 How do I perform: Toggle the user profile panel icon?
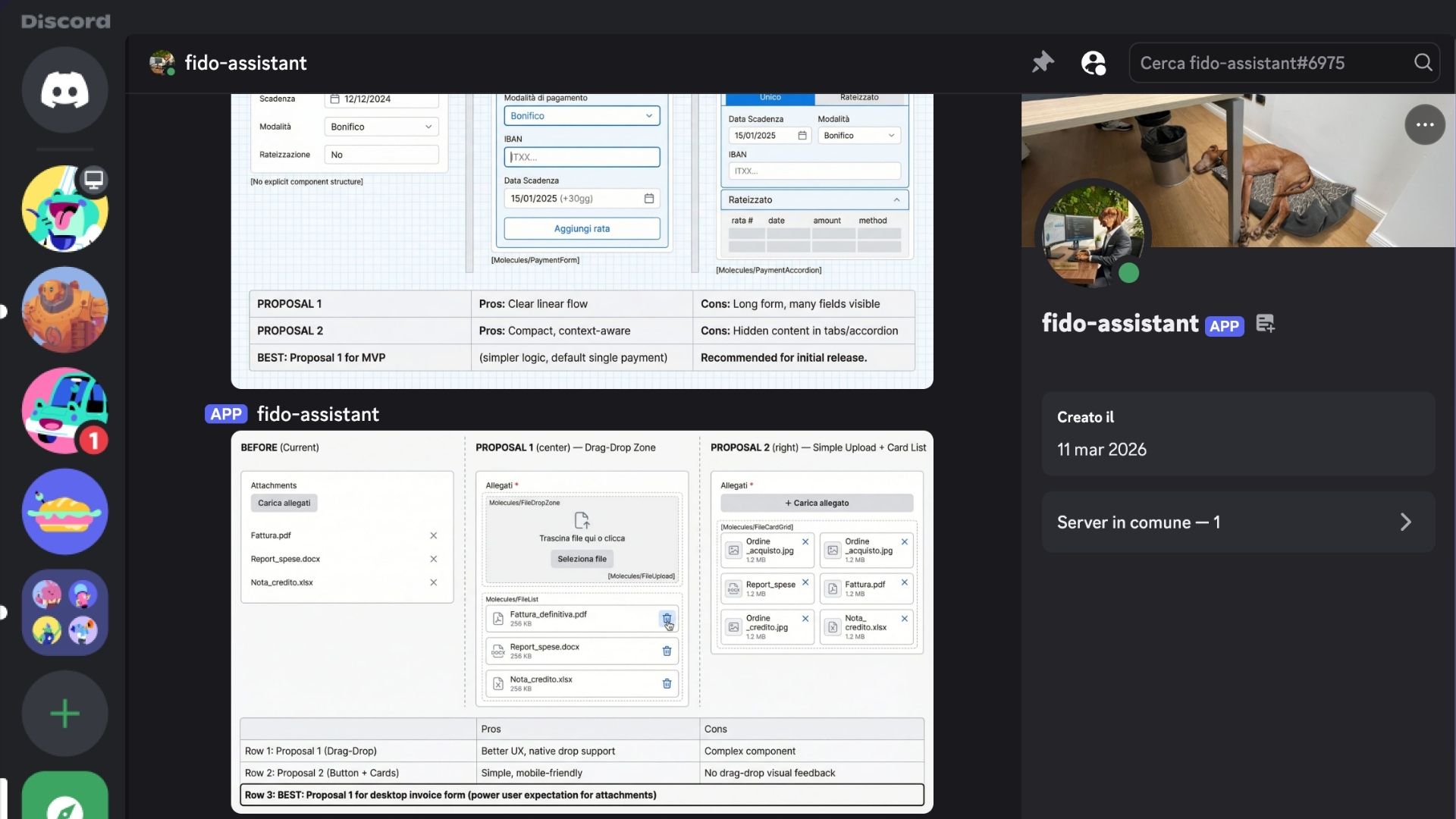point(1093,63)
